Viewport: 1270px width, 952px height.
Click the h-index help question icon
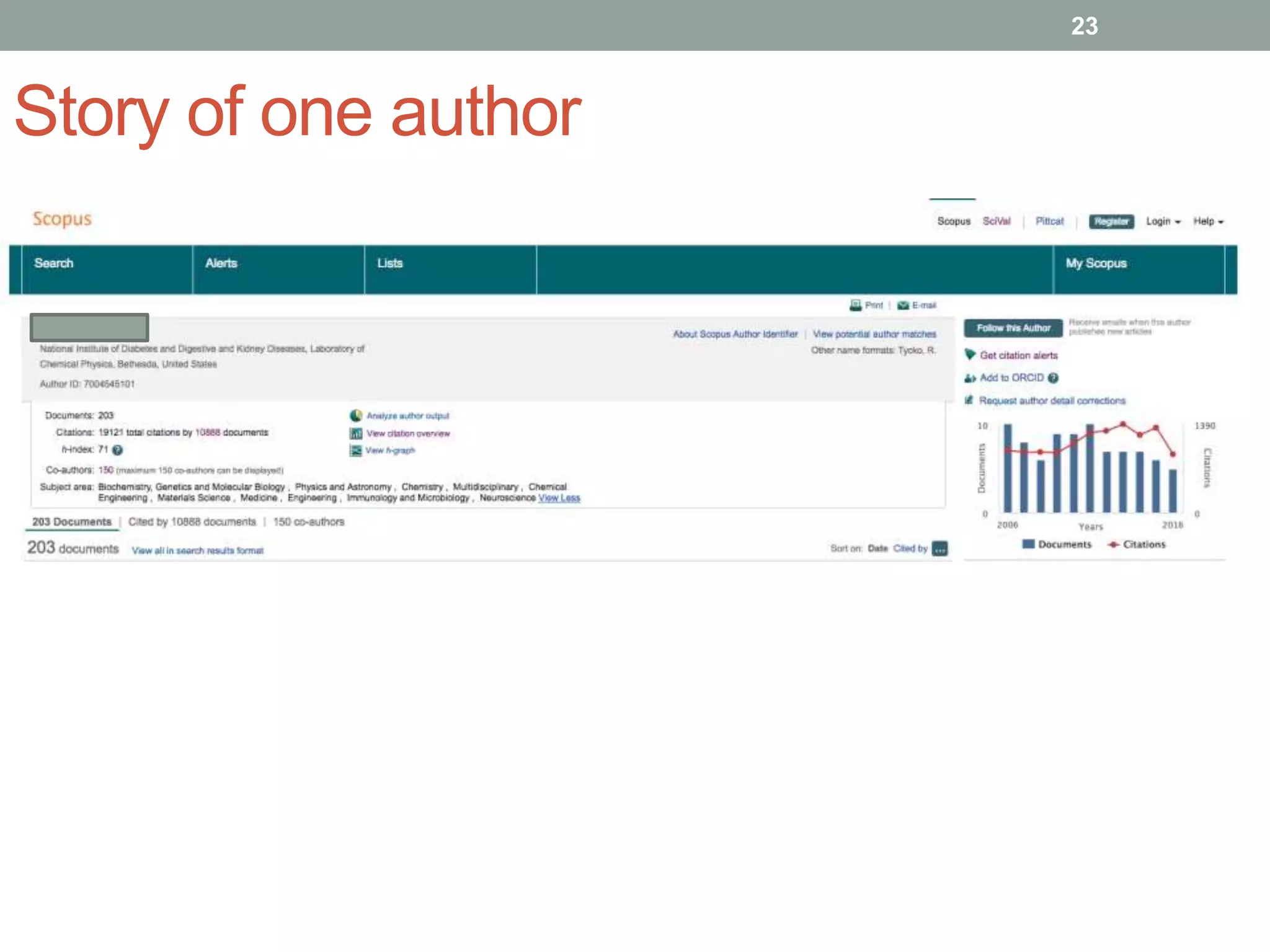click(x=117, y=450)
